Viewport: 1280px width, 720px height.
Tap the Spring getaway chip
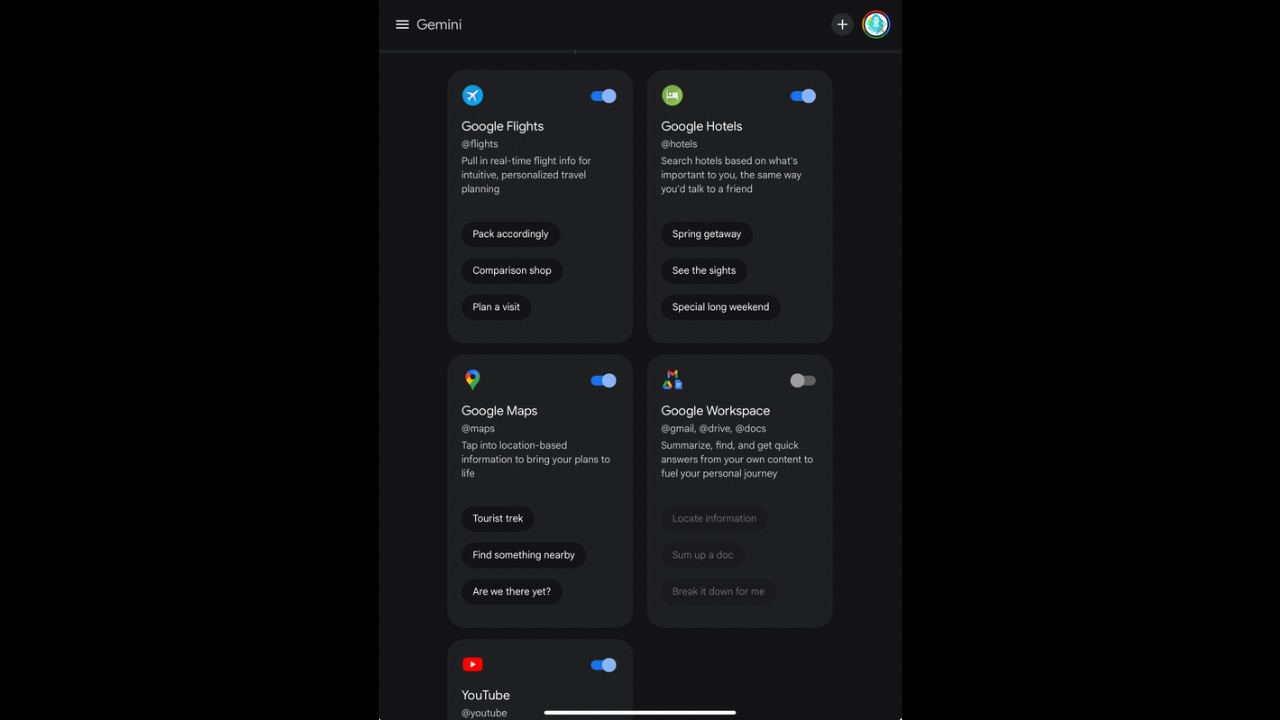click(x=706, y=234)
